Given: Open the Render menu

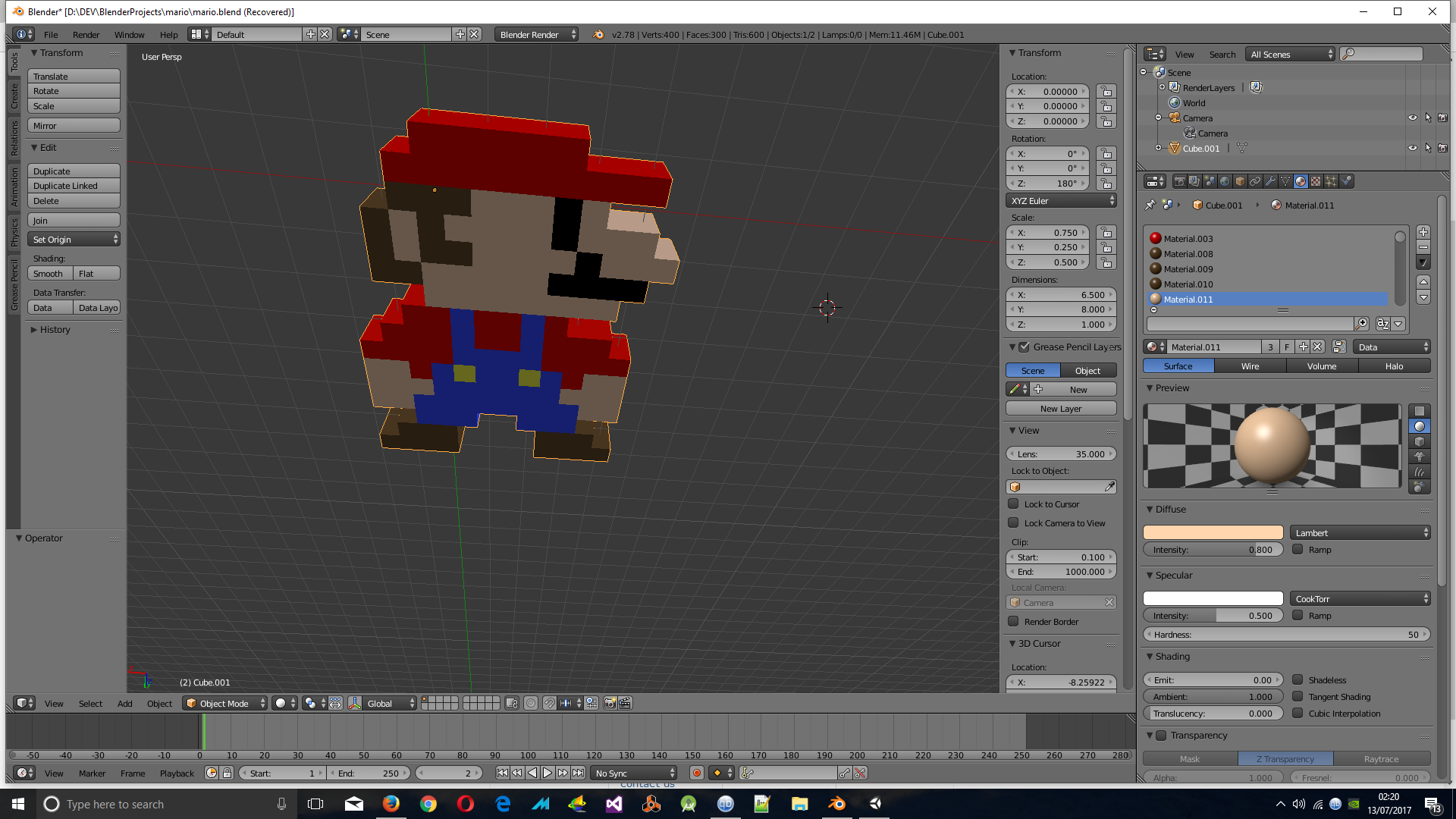Looking at the screenshot, I should click(86, 34).
